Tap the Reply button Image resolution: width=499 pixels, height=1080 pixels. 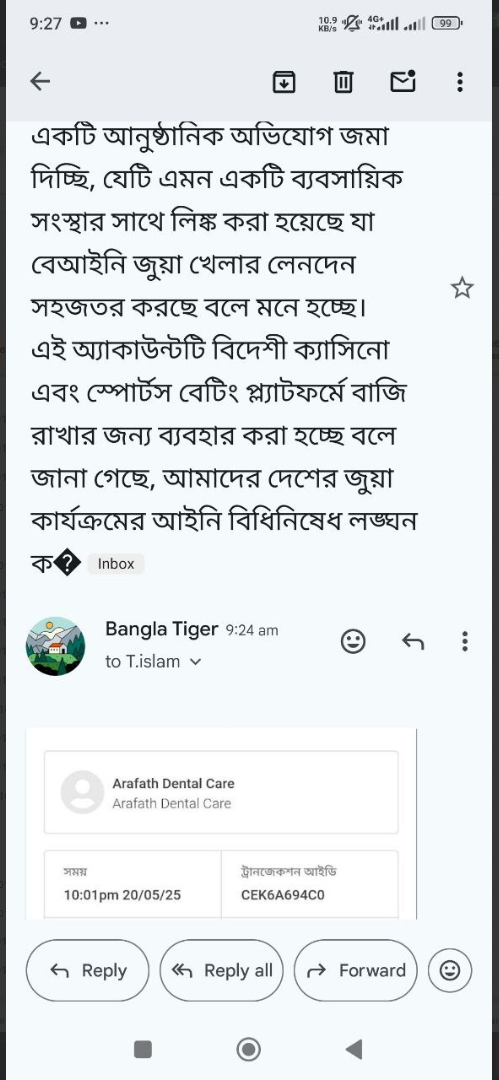tap(88, 970)
